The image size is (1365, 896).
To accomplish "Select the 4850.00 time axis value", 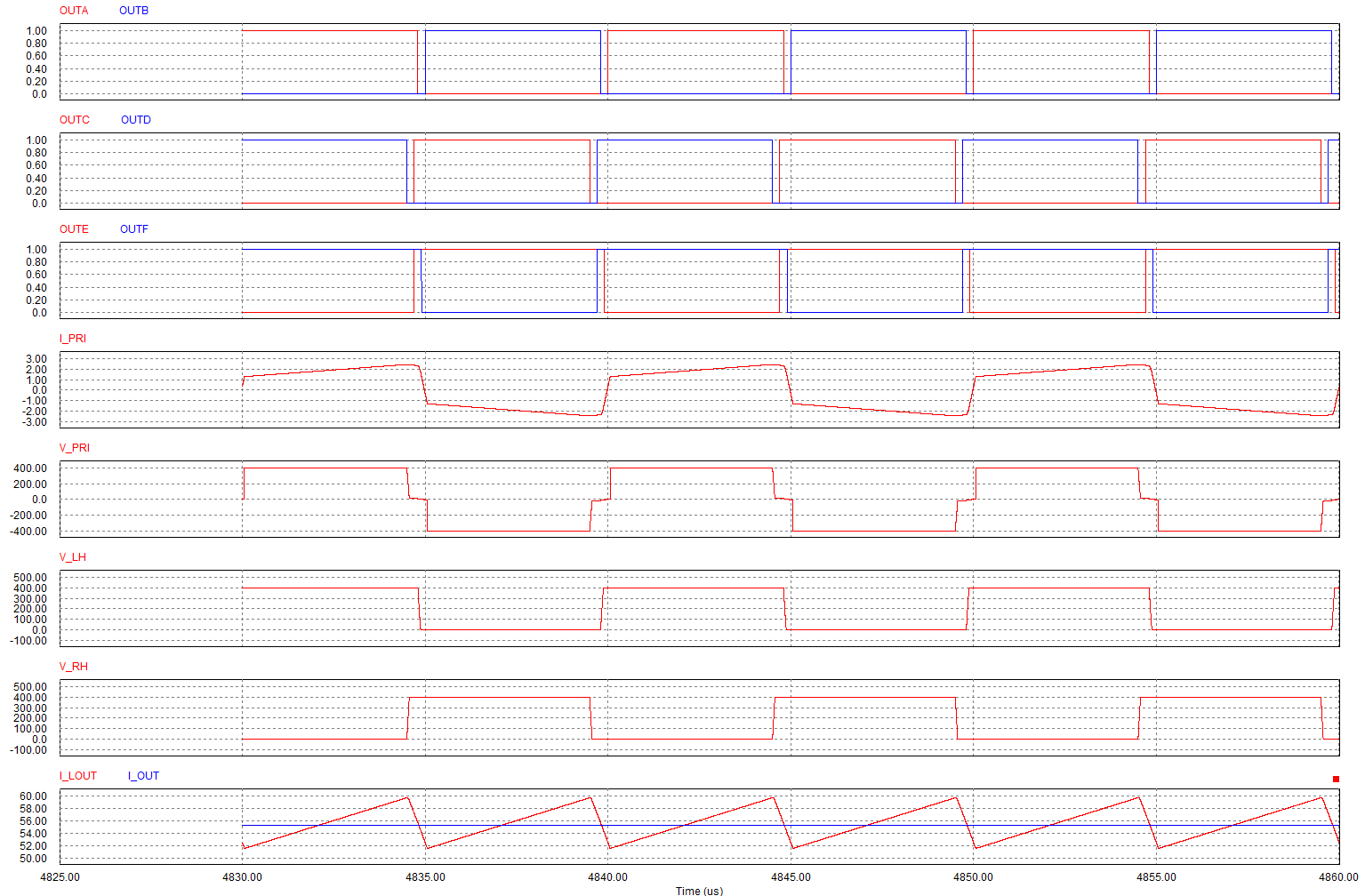I will click(x=974, y=876).
